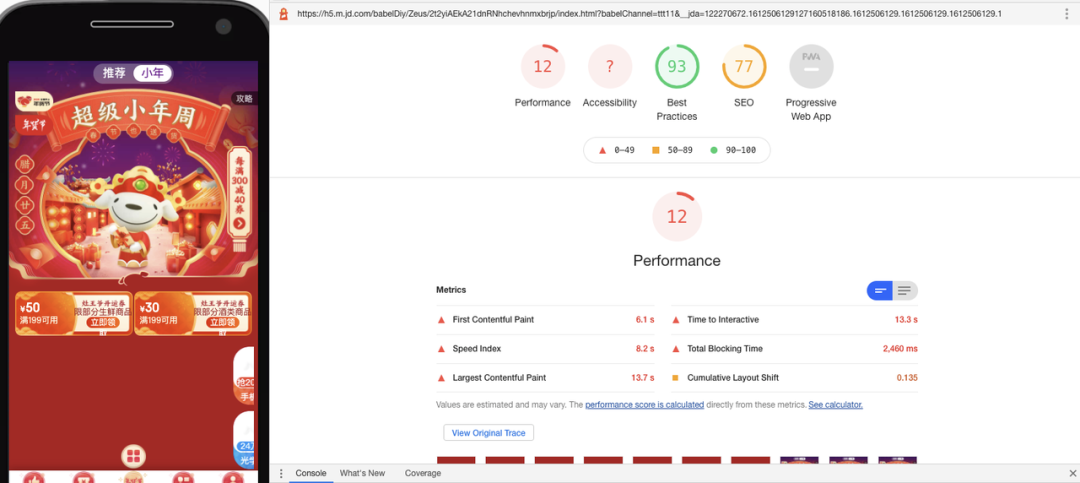This screenshot has height=483, width=1080.
Task: Select the 小年 tab on the phone page
Action: [153, 73]
